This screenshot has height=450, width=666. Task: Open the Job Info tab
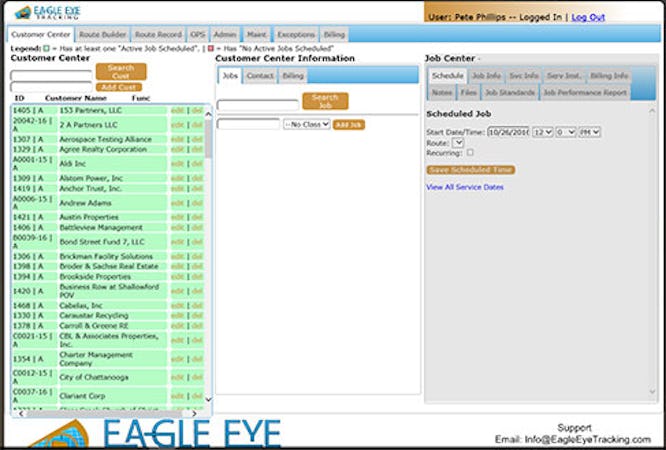coord(486,76)
